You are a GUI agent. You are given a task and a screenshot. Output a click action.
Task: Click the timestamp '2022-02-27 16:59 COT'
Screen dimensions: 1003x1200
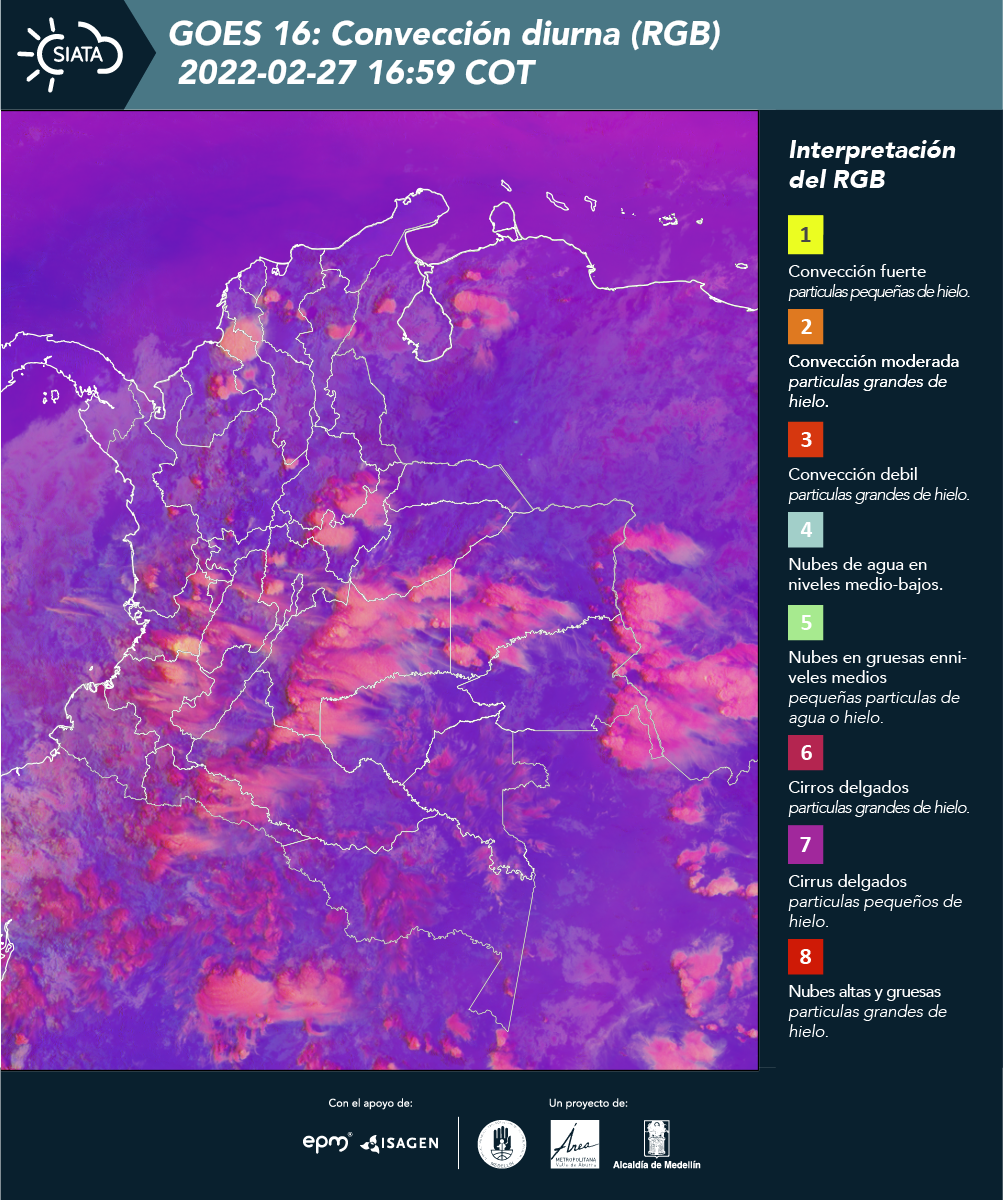(356, 73)
